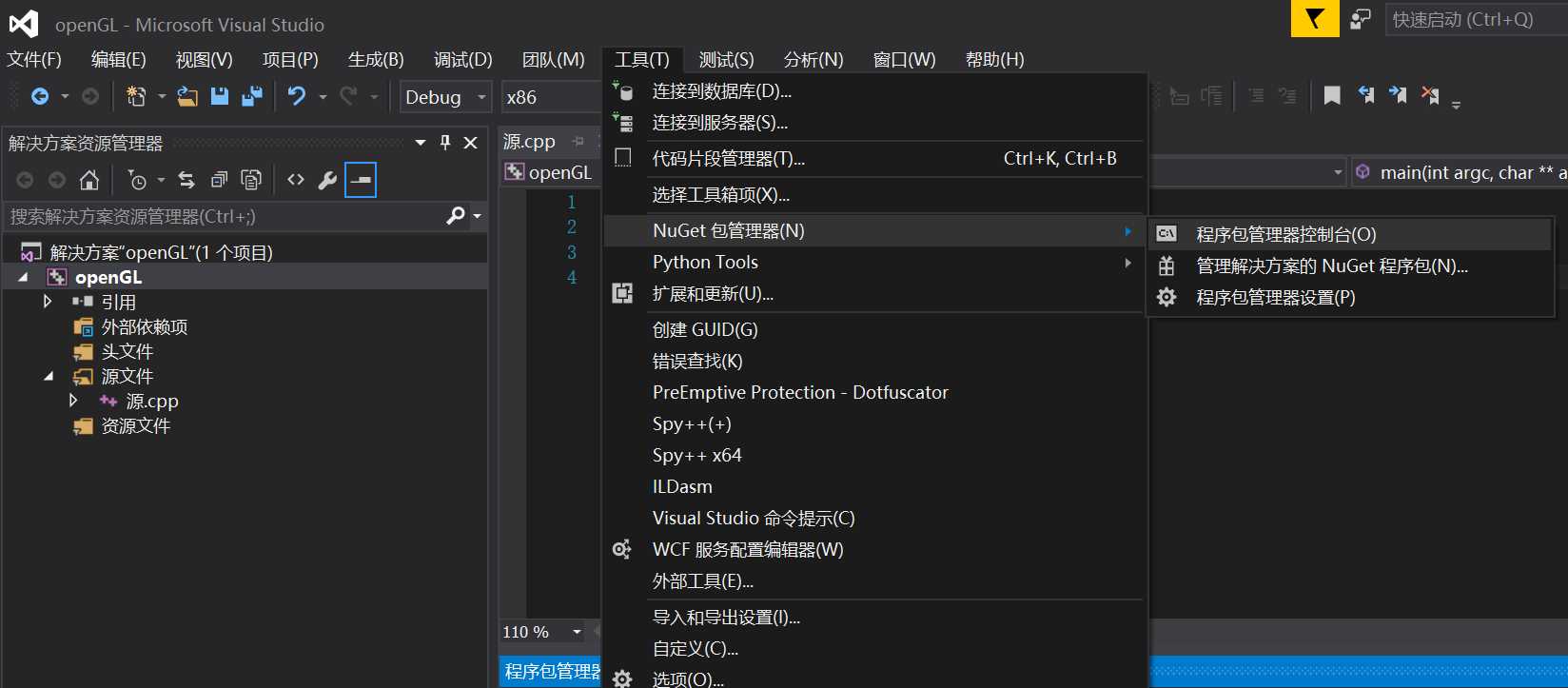Select the 资源文件 folder in the tree
1568x688 pixels.
click(136, 425)
